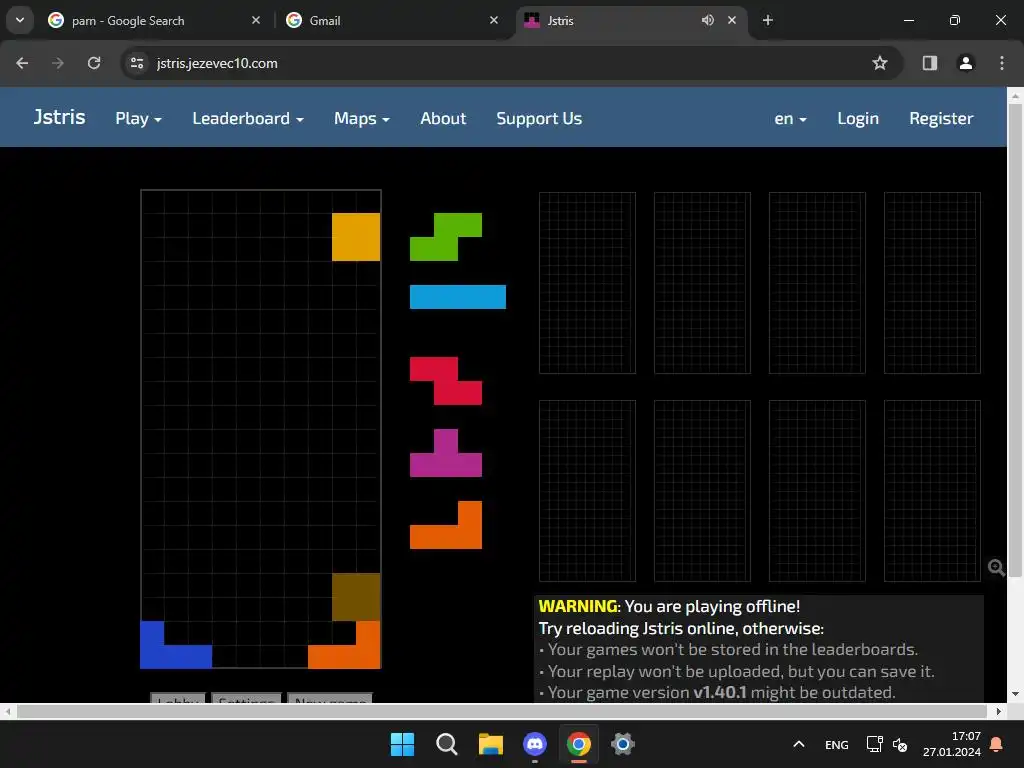Image resolution: width=1024 pixels, height=768 pixels.
Task: Open the Maps dropdown menu
Action: [x=362, y=118]
